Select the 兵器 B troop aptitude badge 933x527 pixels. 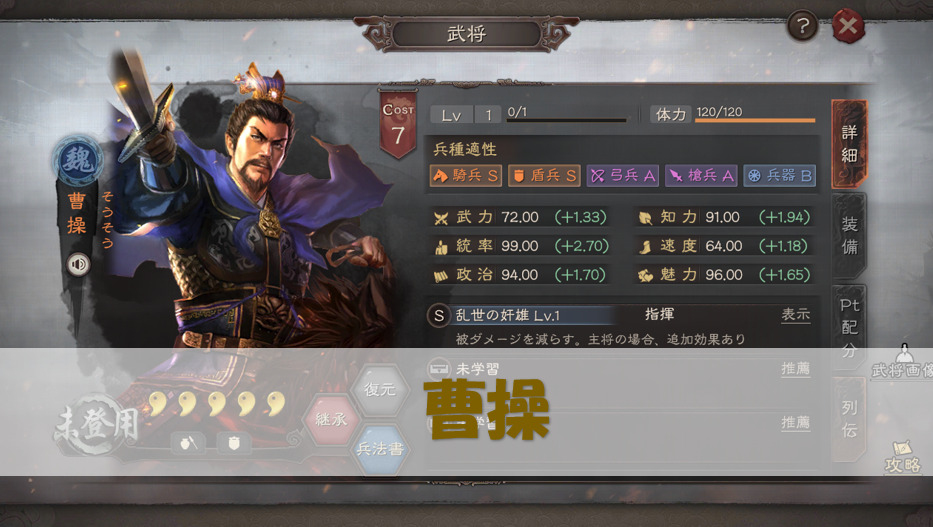[x=779, y=175]
